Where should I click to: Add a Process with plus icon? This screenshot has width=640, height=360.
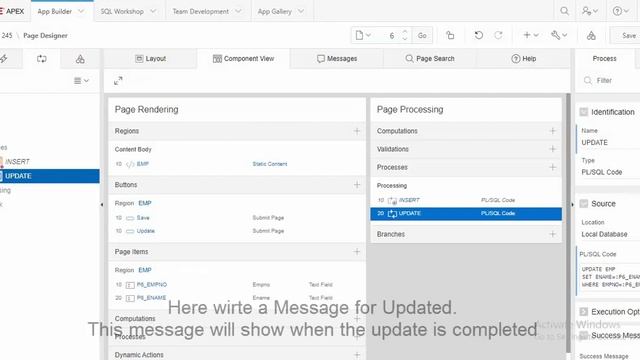(552, 167)
